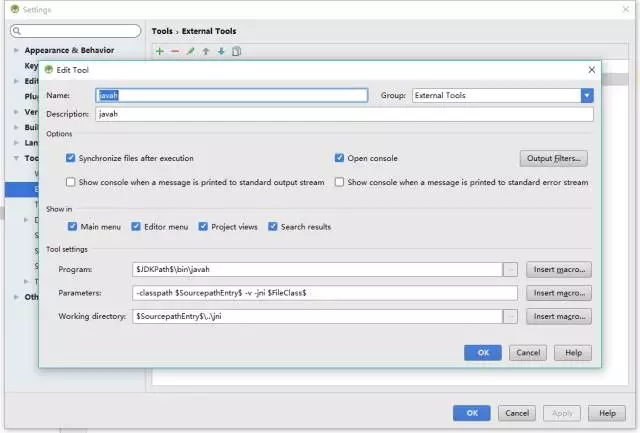640x433 pixels.
Task: Click the Program path input field
Action: [317, 269]
